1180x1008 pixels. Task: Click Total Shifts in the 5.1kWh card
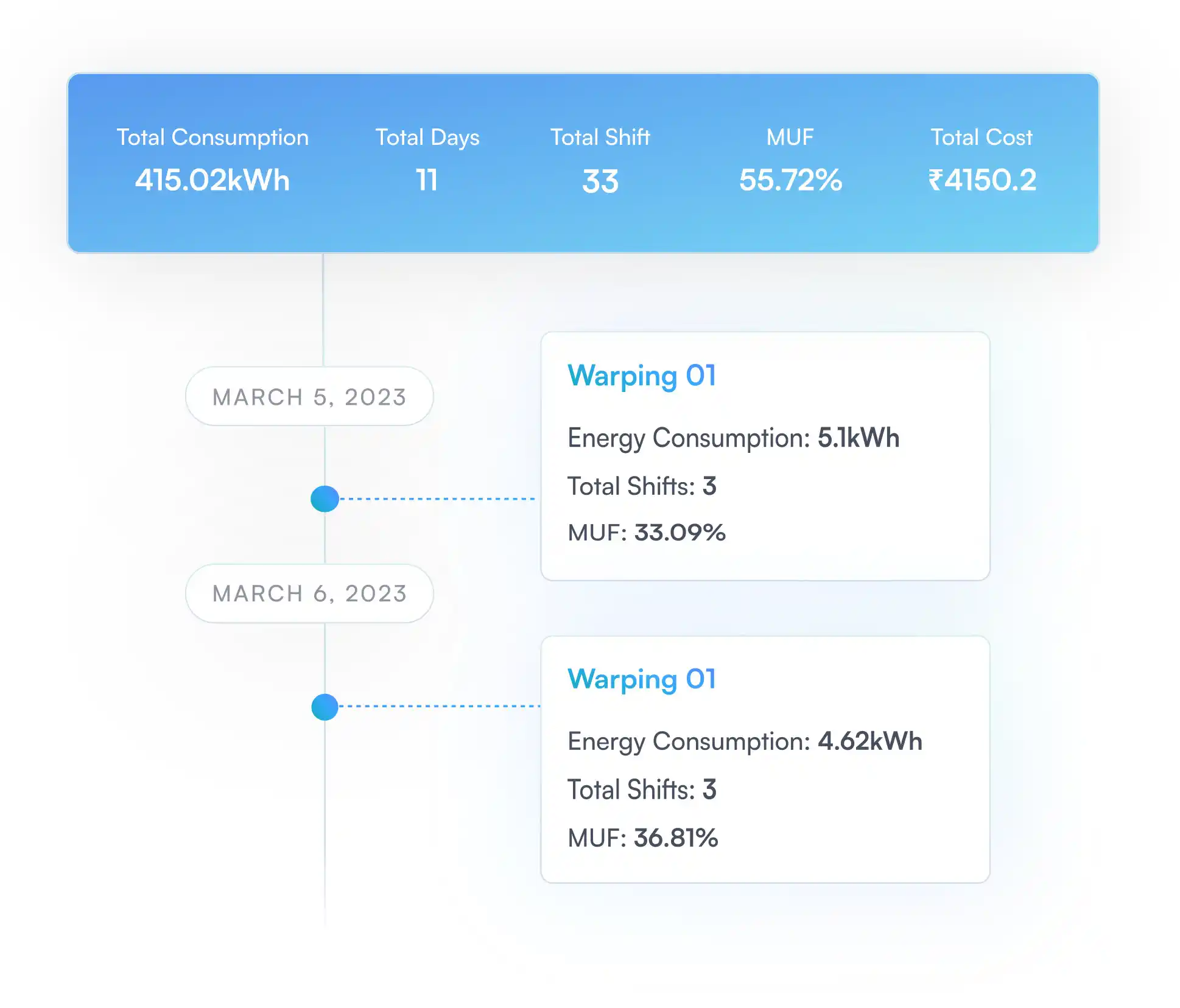[642, 486]
